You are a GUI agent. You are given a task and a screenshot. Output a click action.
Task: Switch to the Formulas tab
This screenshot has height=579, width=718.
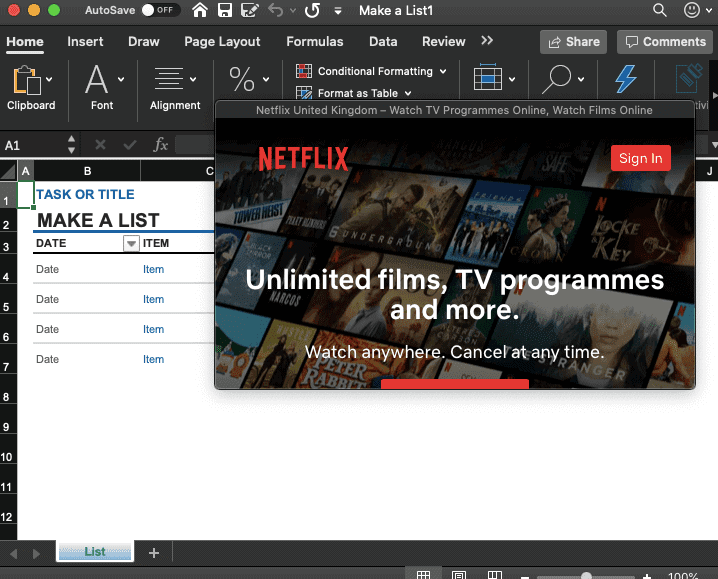(315, 42)
